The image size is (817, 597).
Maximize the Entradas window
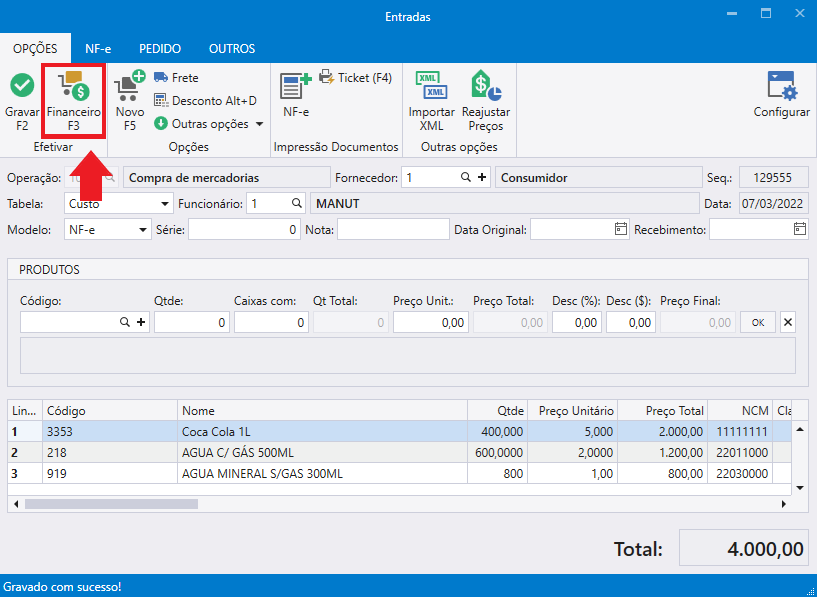point(766,14)
